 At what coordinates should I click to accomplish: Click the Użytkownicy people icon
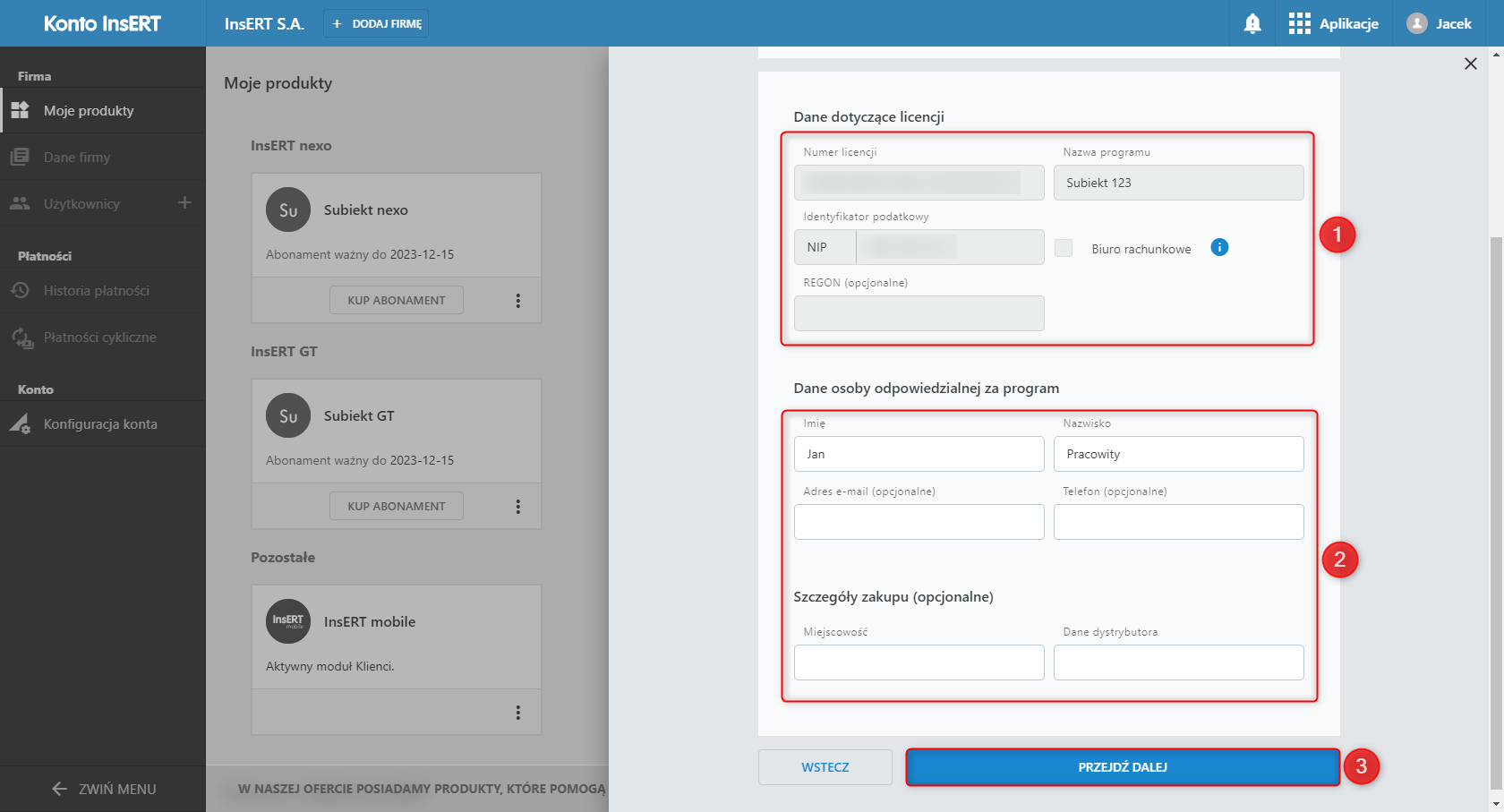coord(20,203)
